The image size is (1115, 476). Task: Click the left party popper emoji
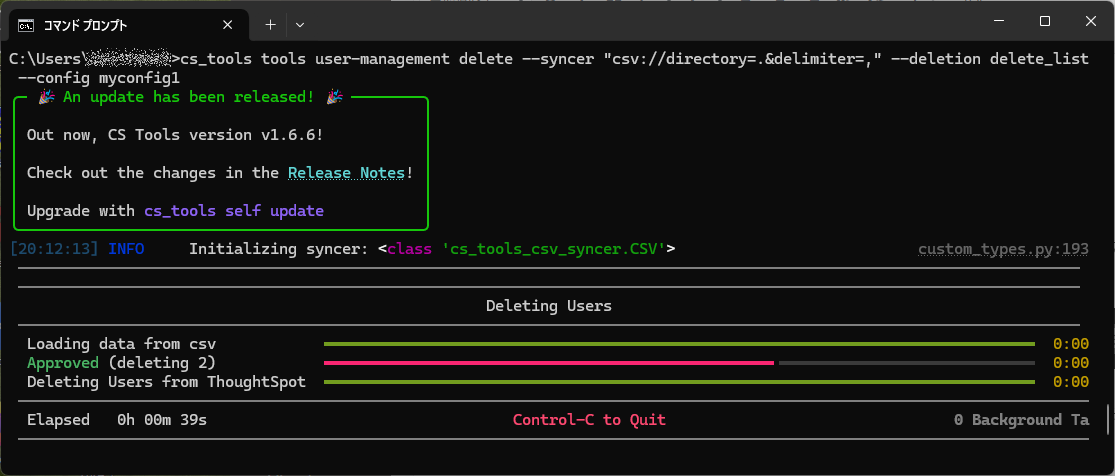coord(46,97)
